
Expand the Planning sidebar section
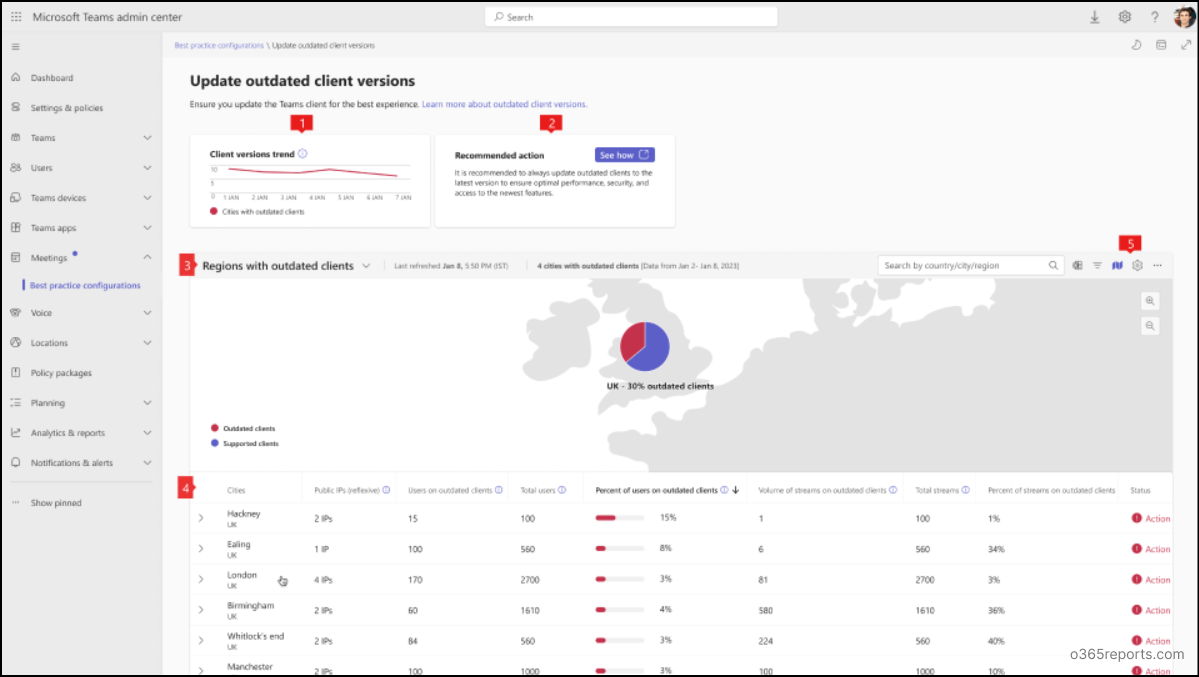pos(148,403)
